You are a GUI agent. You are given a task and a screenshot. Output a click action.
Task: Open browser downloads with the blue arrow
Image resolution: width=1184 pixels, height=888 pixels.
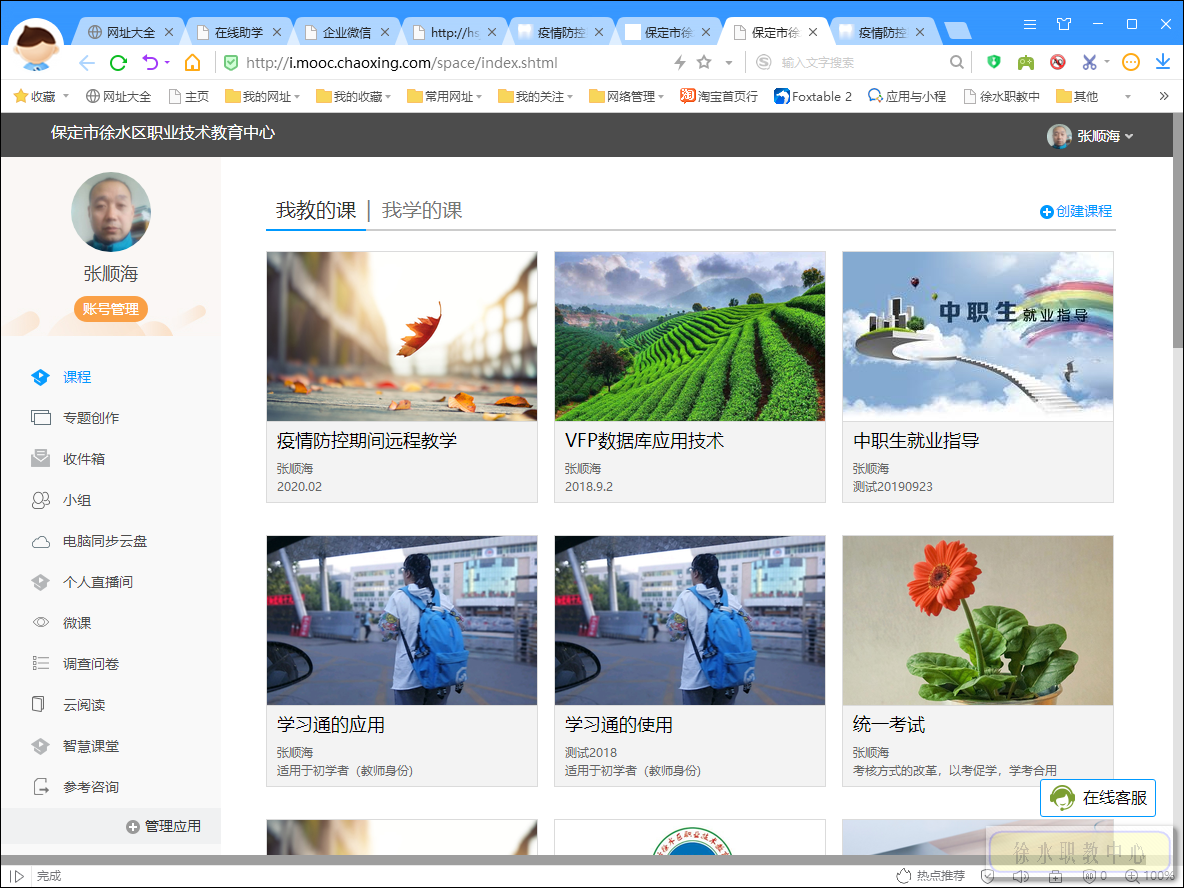coord(1162,62)
